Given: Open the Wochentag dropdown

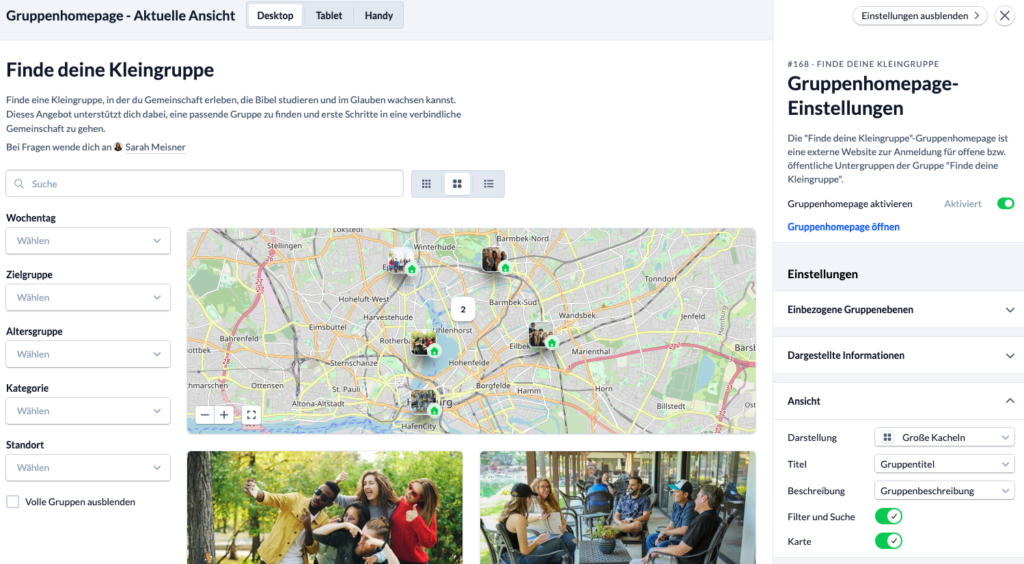Looking at the screenshot, I should [x=88, y=241].
